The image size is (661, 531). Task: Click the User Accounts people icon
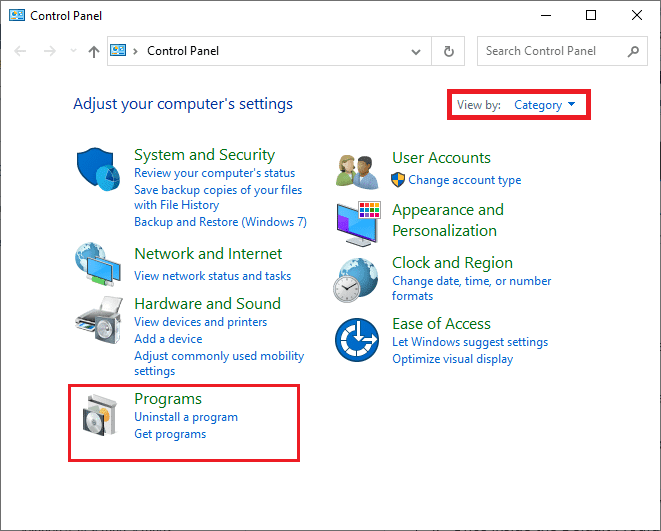coord(357,170)
